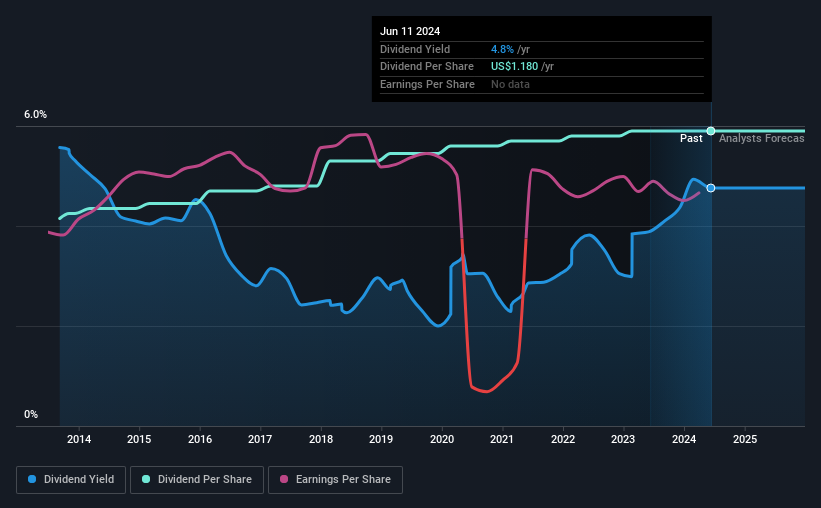Click the 2018 axis label
Screen dimensions: 821x508
coord(321,439)
